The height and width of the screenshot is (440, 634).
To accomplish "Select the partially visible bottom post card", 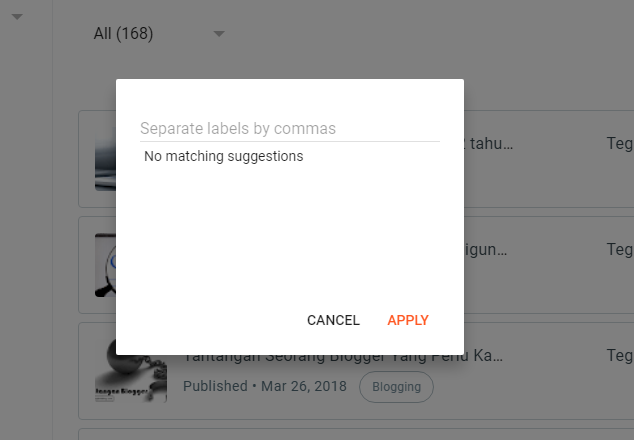I will [x=356, y=434].
